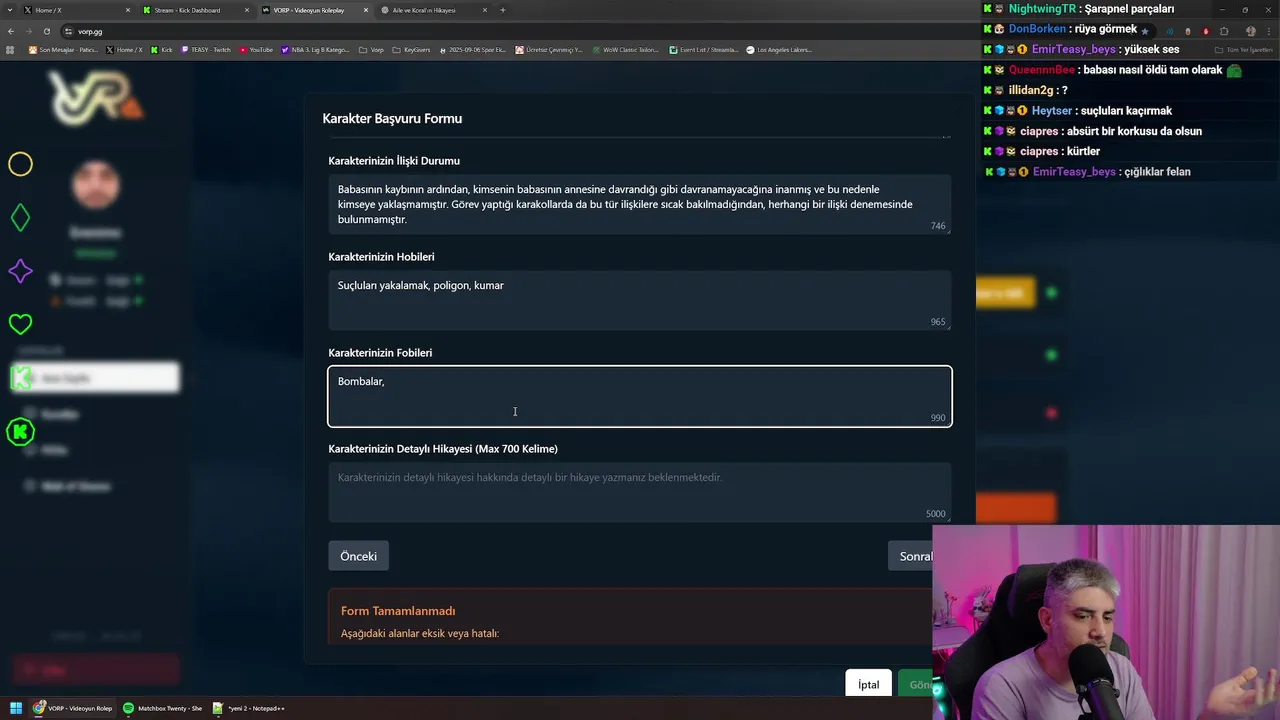This screenshot has height=720, width=1280.
Task: Open the browser extensions puzzle icon
Action: point(1224,31)
